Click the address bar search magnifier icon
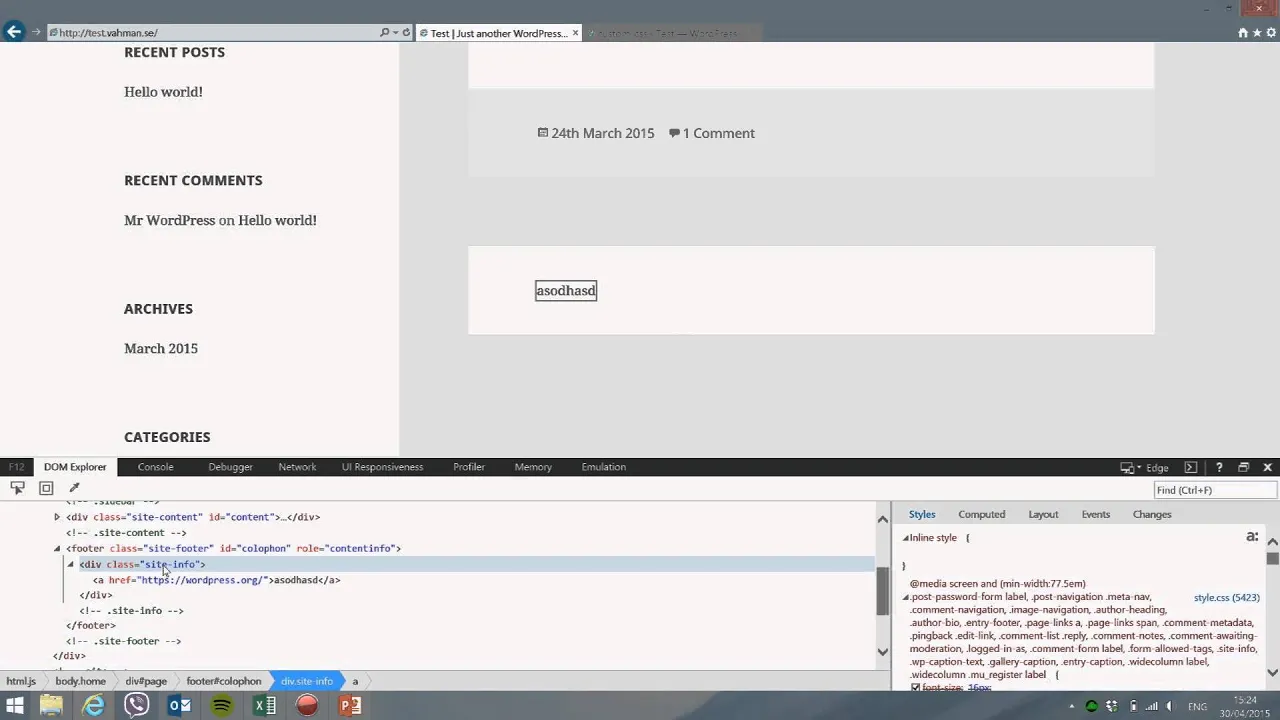The width and height of the screenshot is (1280, 720). coord(384,33)
